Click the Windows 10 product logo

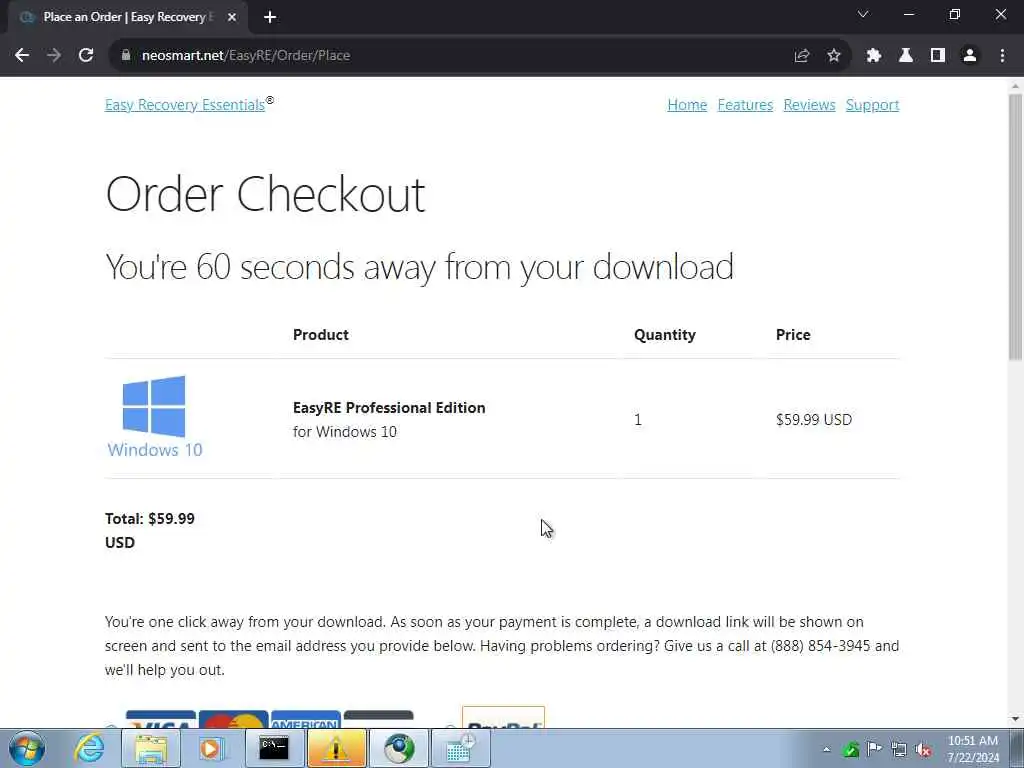[x=155, y=417]
